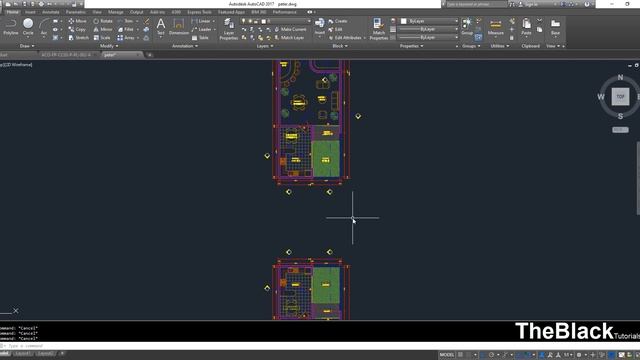Viewport: 640px width, 360px height.
Task: Insert a Table
Action: [200, 38]
